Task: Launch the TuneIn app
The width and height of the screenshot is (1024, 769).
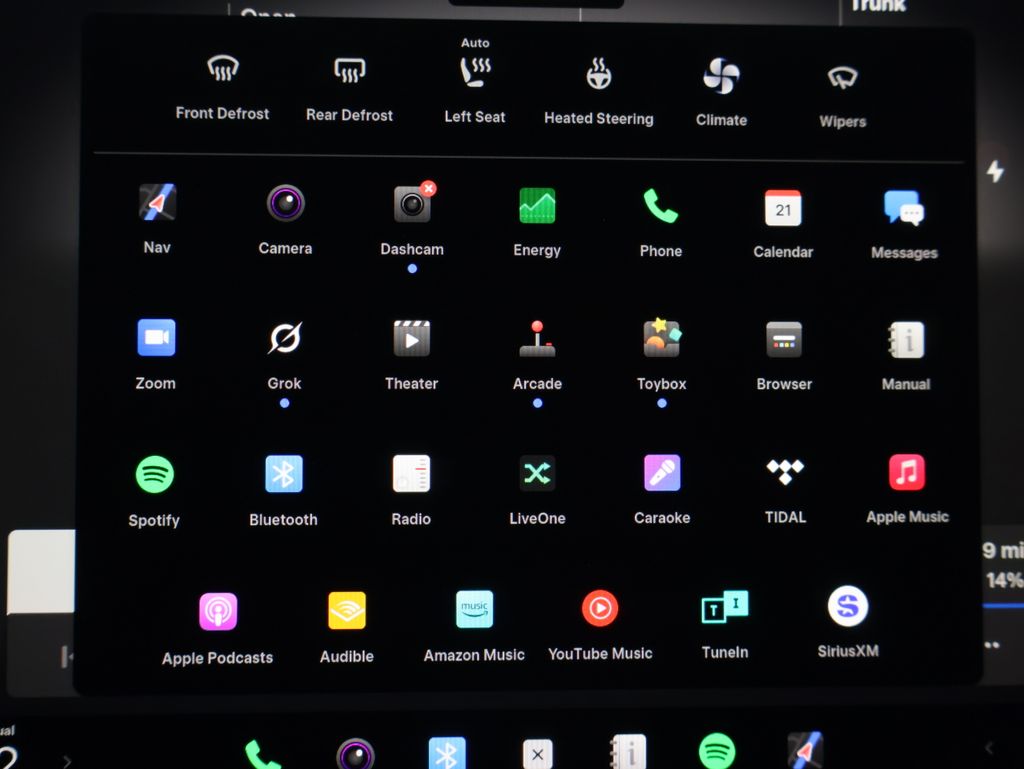Action: [x=725, y=607]
